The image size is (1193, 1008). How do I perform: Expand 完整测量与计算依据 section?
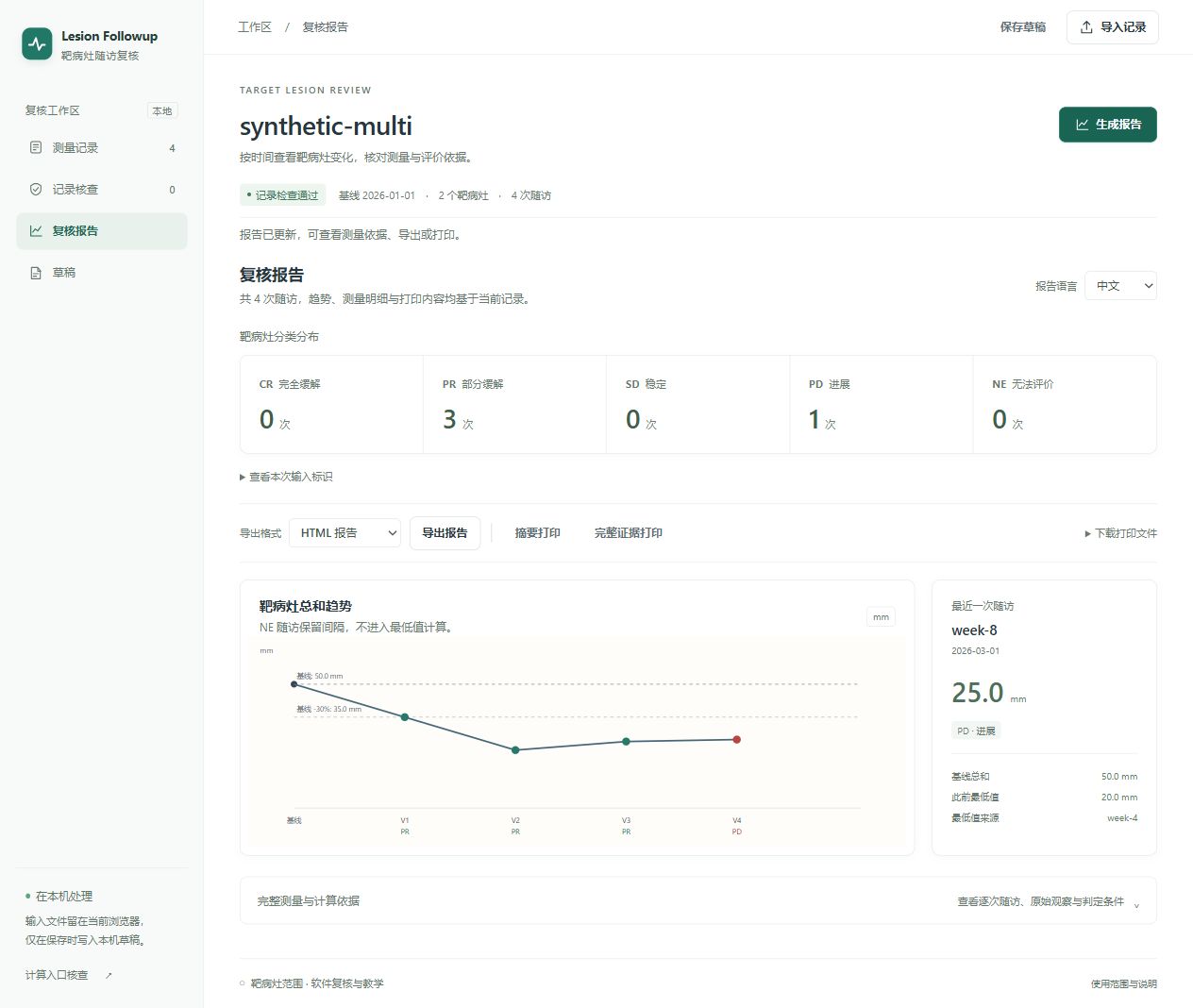698,901
